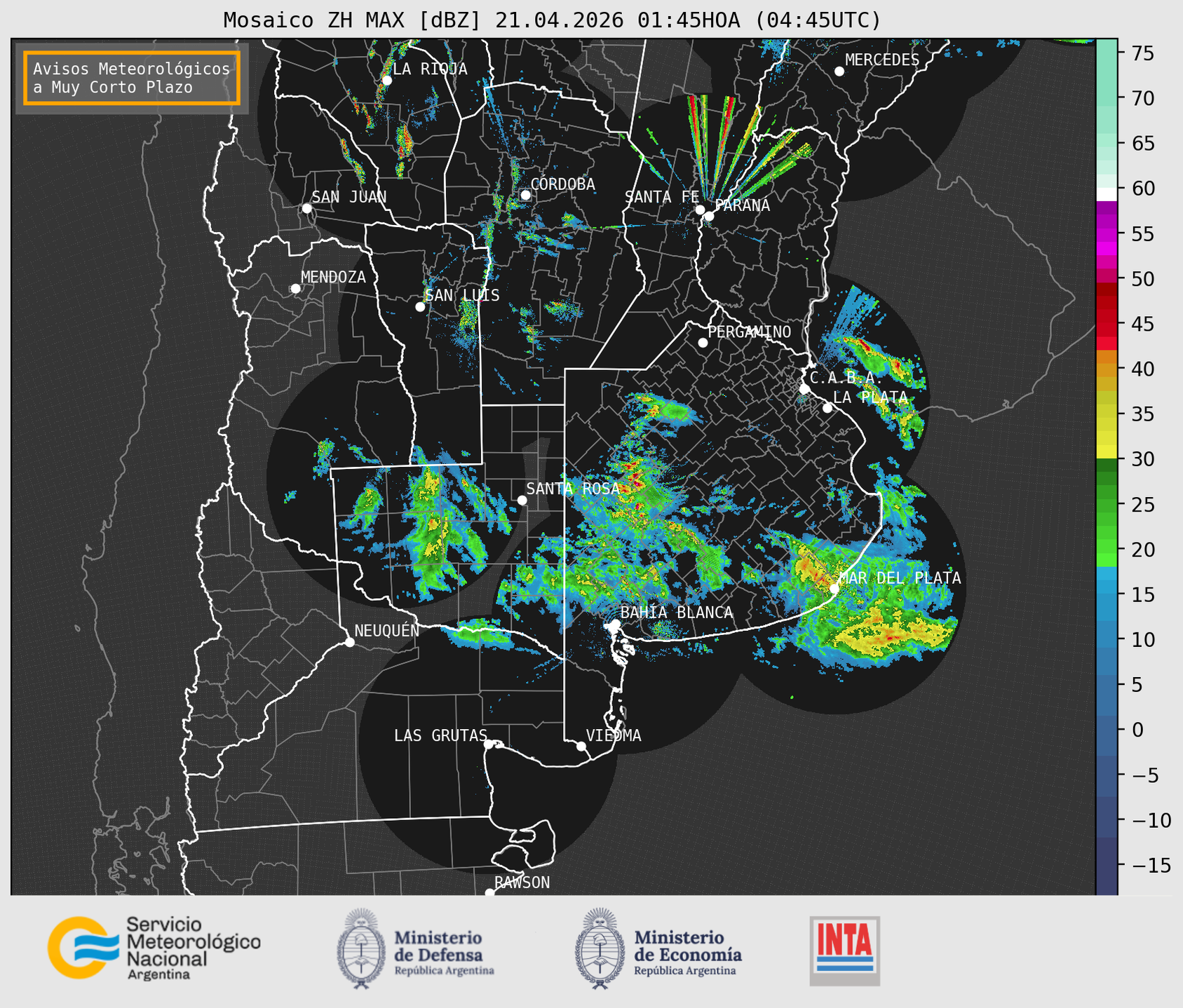Screen dimensions: 1183x1008
Task: Click the Mendoza city marker
Action: pyautogui.click(x=295, y=289)
